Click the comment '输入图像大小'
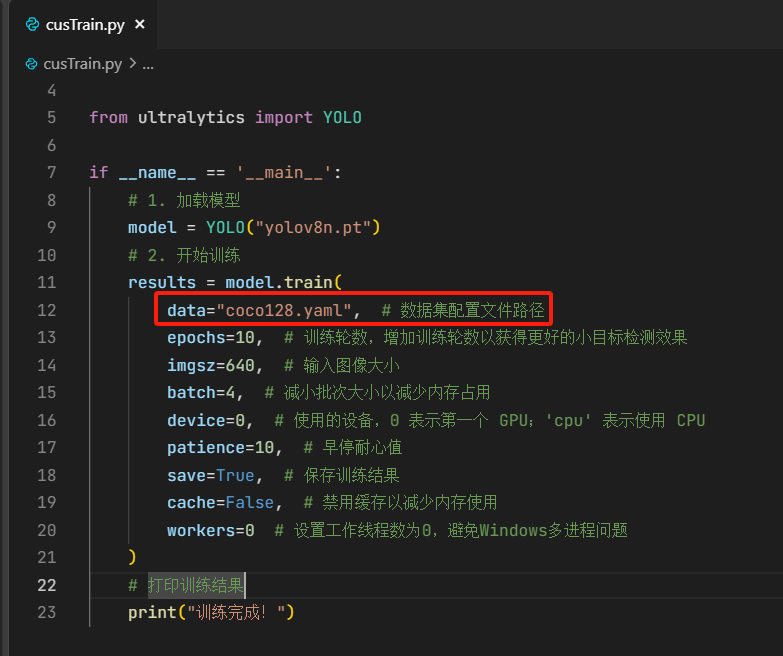Viewport: 783px width, 656px height. (351, 365)
